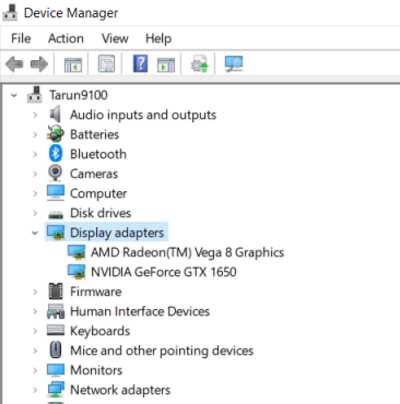The height and width of the screenshot is (404, 400).
Task: Click the AMD Radeon adapter icon
Action: click(x=76, y=252)
